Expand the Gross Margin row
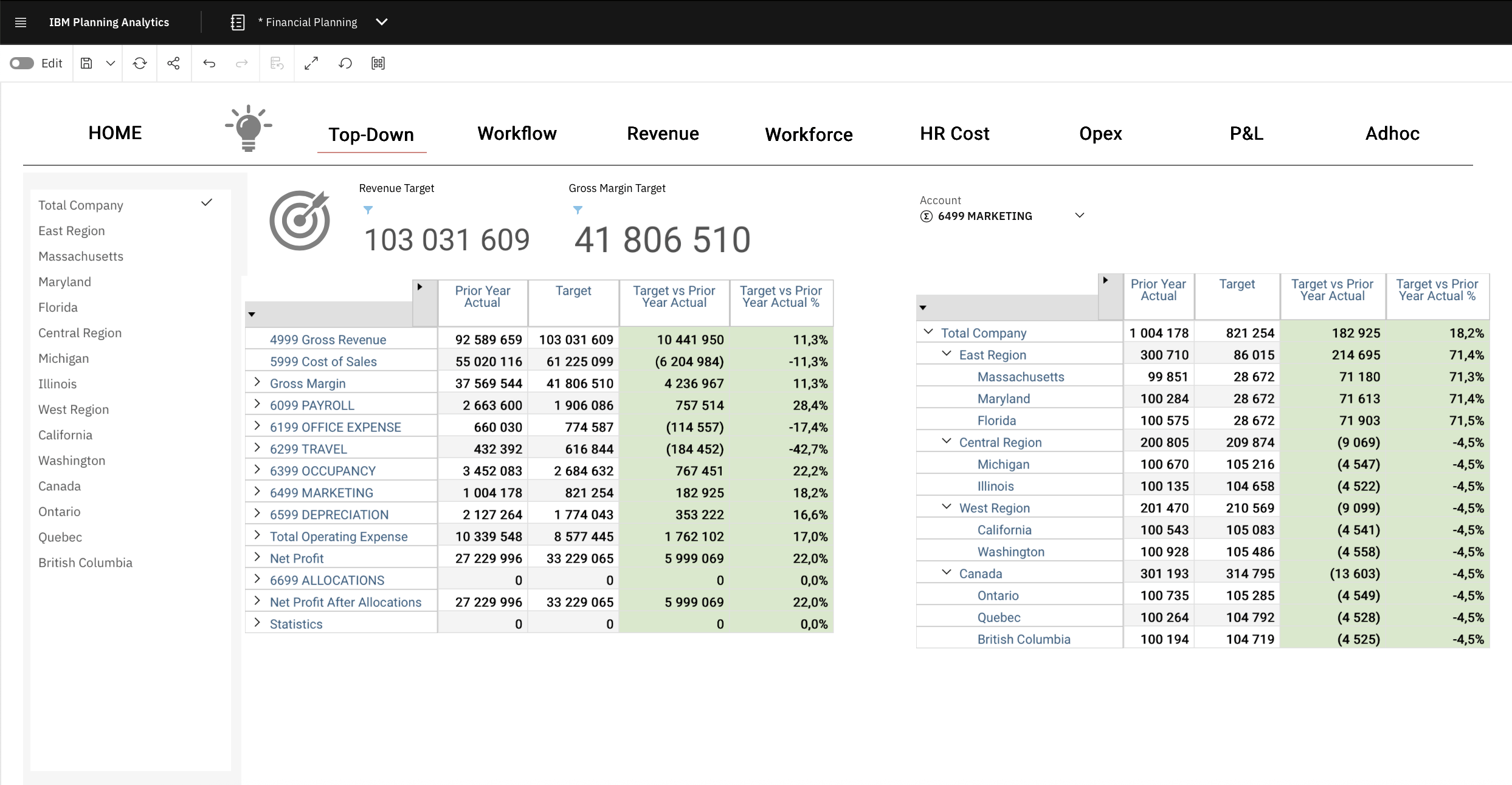 coord(257,382)
